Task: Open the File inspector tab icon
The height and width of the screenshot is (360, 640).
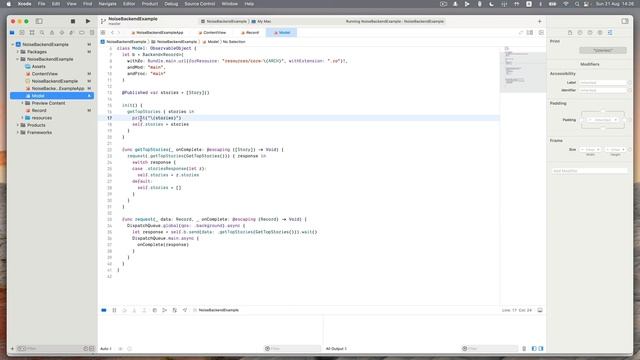Action: coord(570,33)
